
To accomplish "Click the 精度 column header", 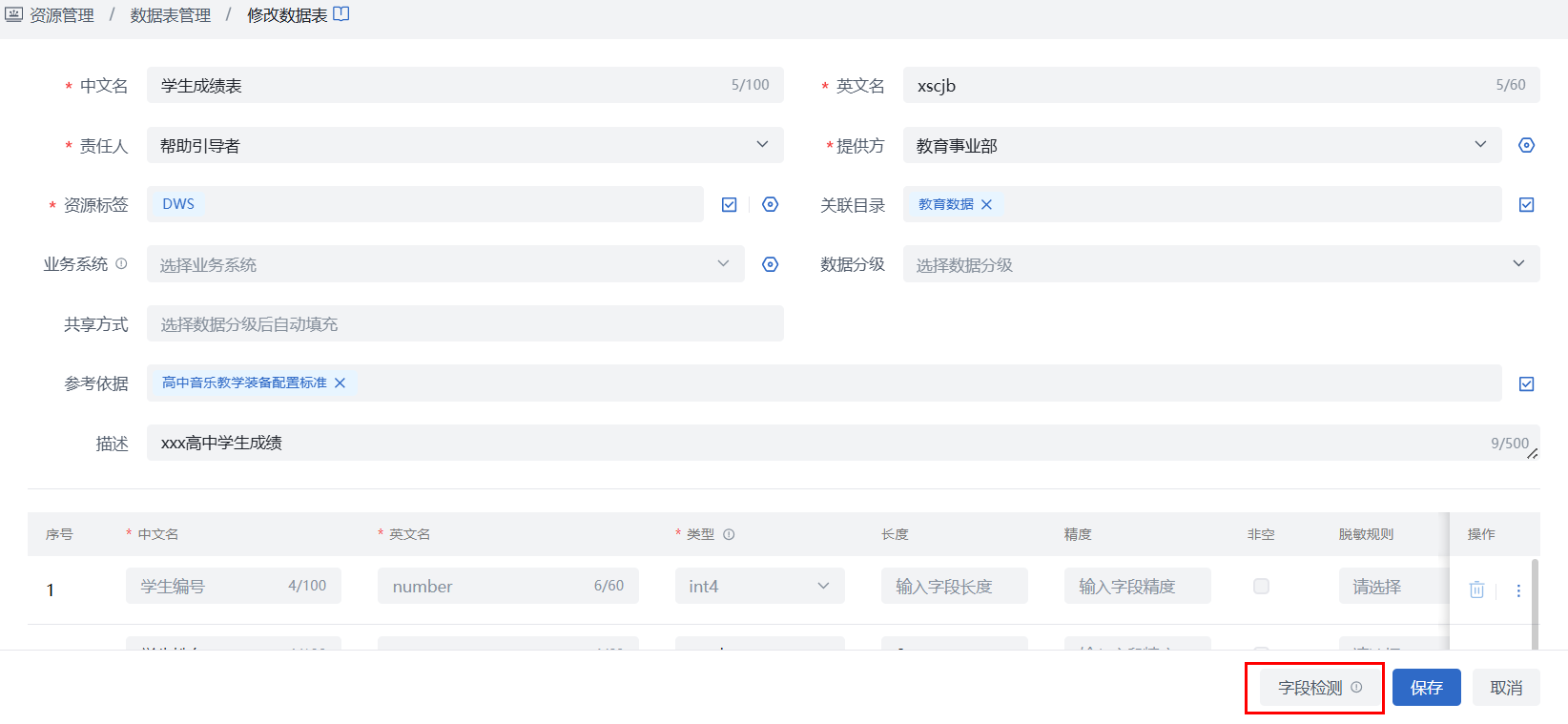I will (1078, 534).
